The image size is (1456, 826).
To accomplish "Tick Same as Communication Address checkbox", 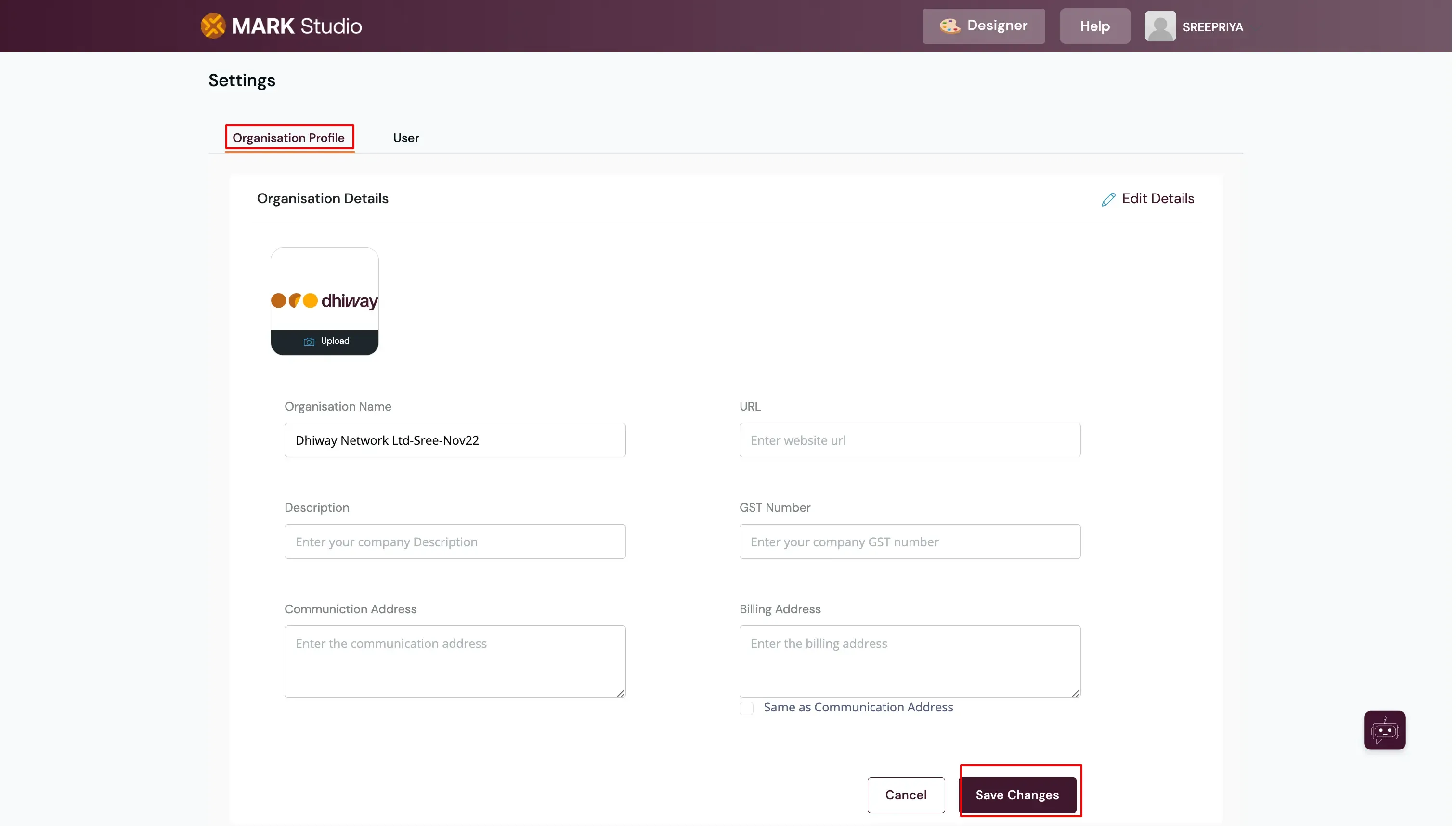I will [x=746, y=708].
